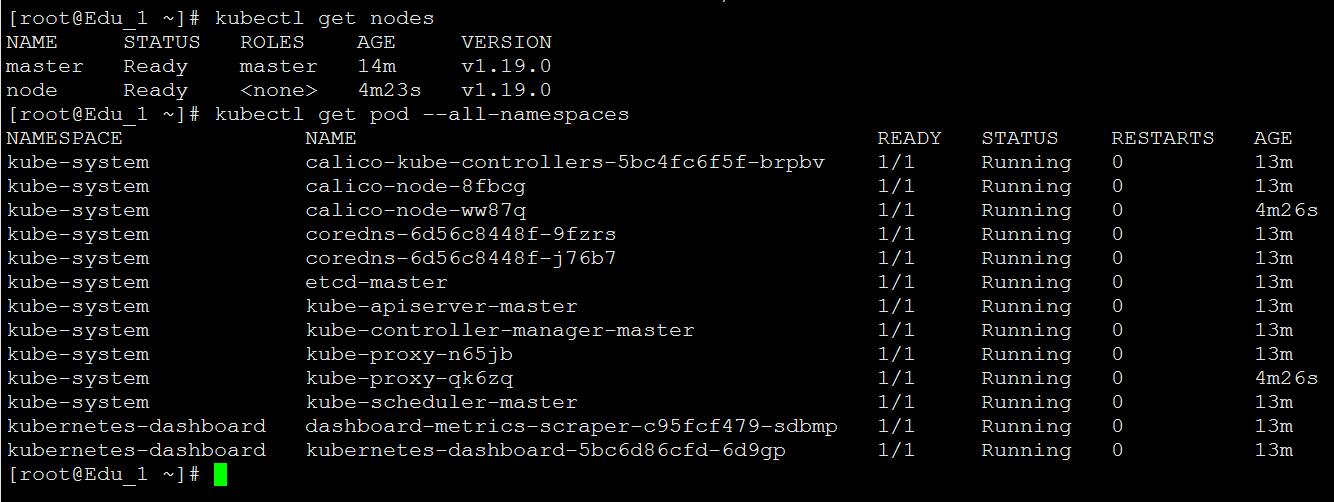Select the kubernetes-dashboard-5bc6d86cfd-6d9gp pod name
The width and height of the screenshot is (1334, 502).
tap(545, 450)
